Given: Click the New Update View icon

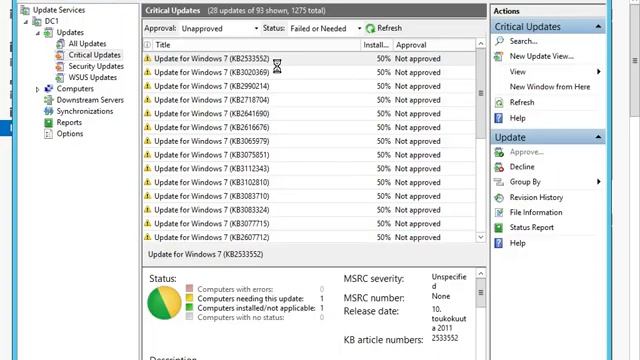Looking at the screenshot, I should 499,56.
